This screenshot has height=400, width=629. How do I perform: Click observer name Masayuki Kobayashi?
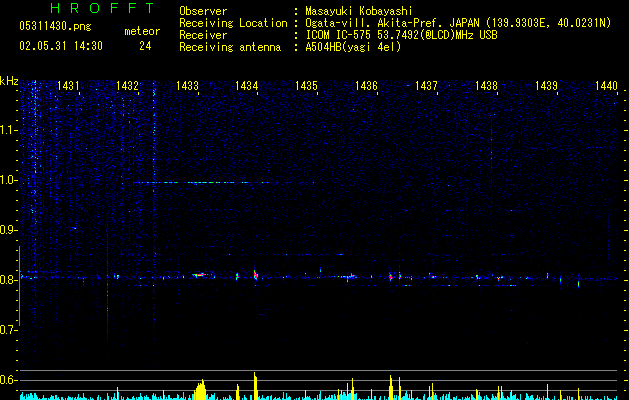click(x=359, y=11)
